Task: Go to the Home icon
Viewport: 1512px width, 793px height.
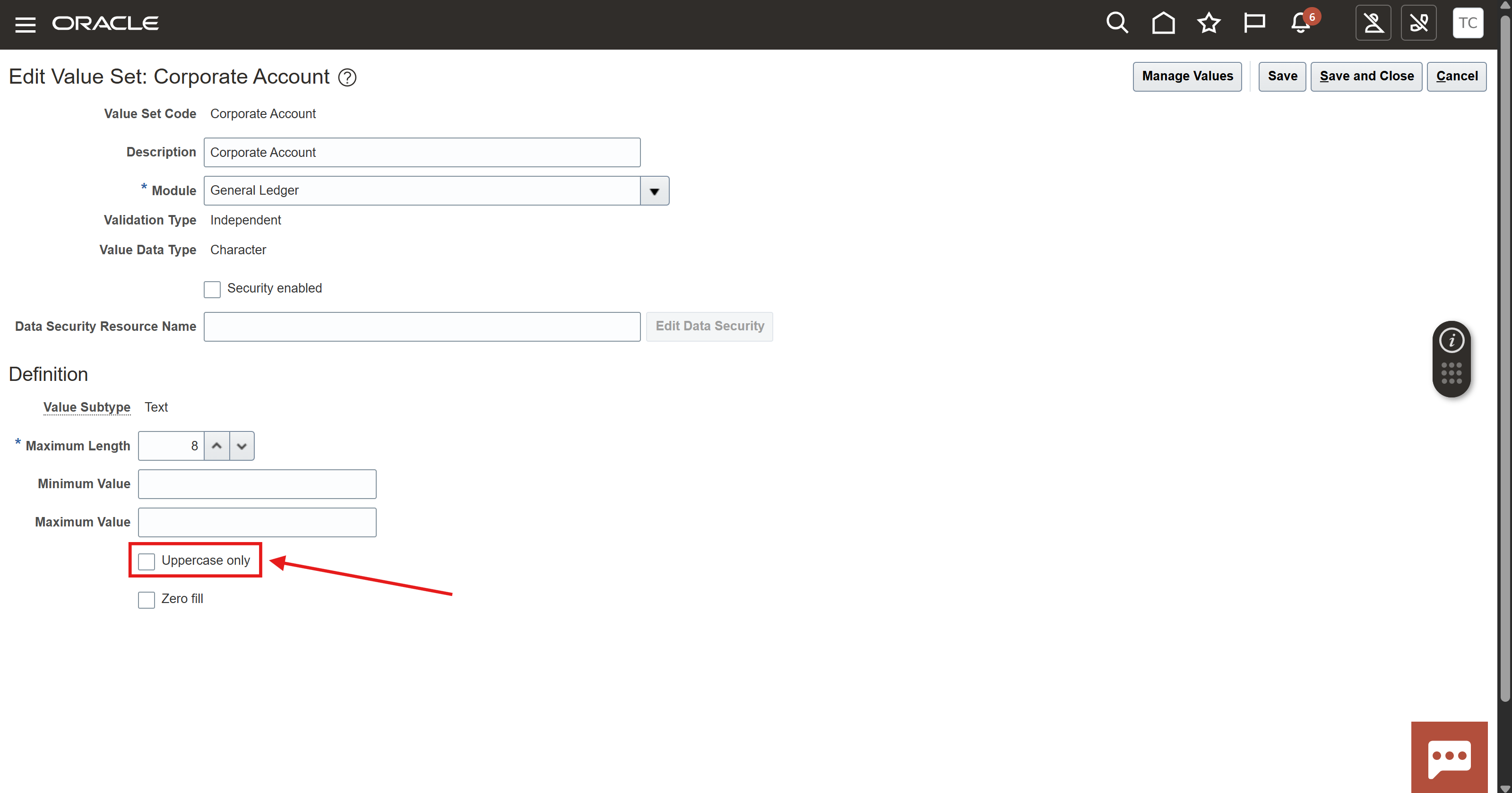Action: coord(1163,24)
